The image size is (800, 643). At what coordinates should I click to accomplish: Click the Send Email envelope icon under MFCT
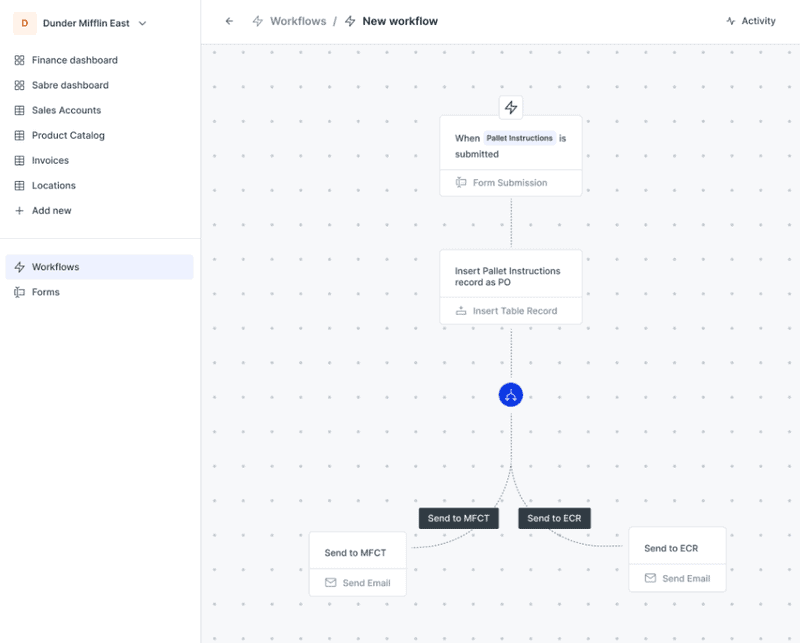click(331, 583)
